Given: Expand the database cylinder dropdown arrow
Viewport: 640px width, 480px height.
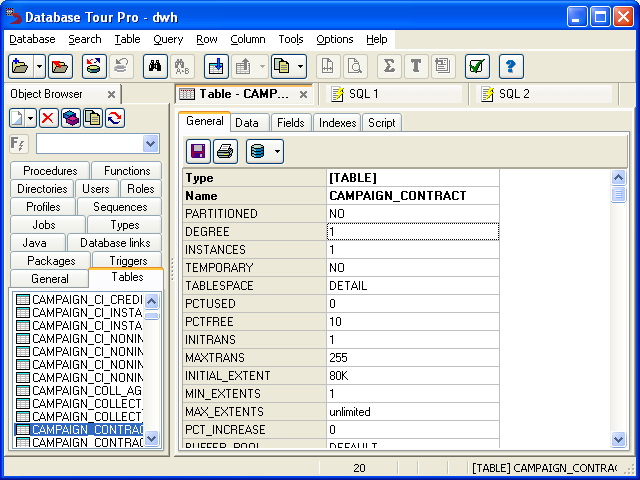Looking at the screenshot, I should click(278, 151).
